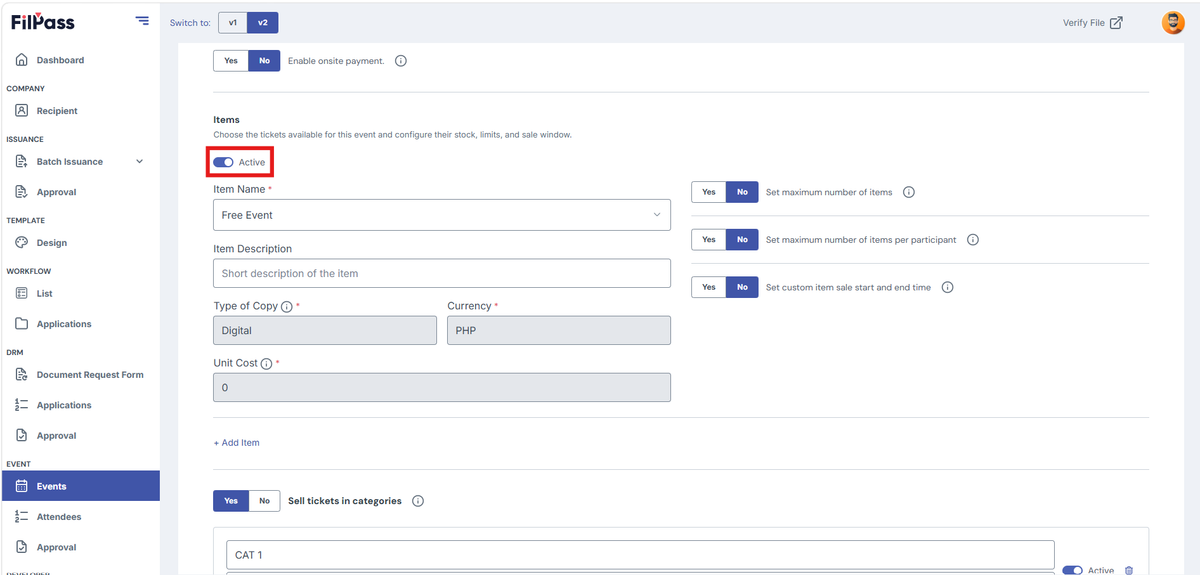The image size is (1200, 575).
Task: Click the Verify File external-link icon
Action: point(1116,22)
